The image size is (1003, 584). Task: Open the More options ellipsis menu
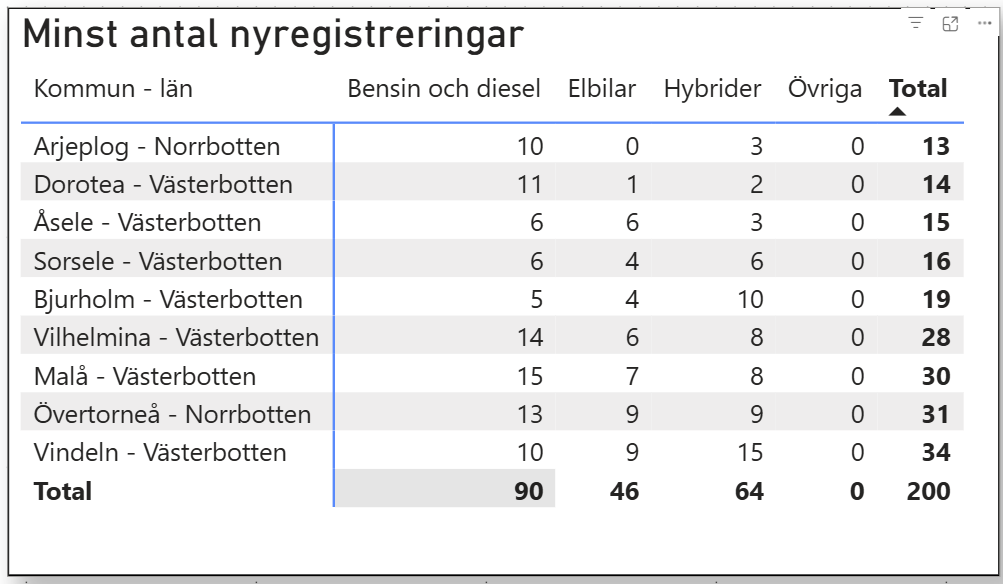point(984,24)
